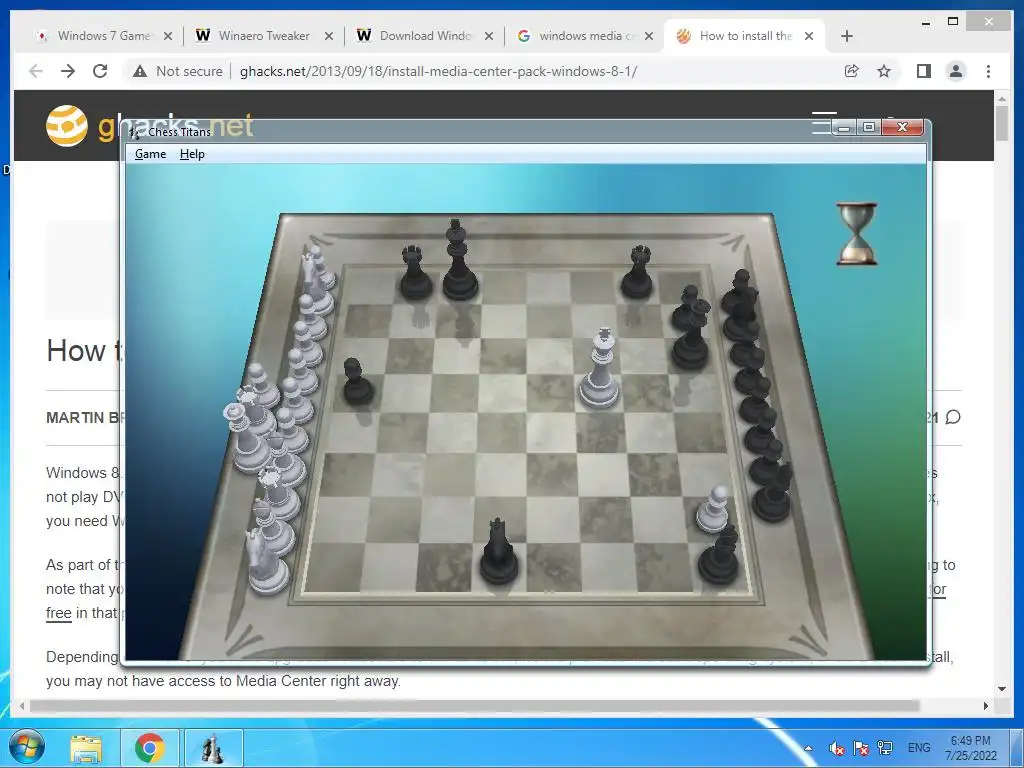The width and height of the screenshot is (1024, 768).
Task: Open the Help menu in Chess Titans
Action: click(192, 154)
